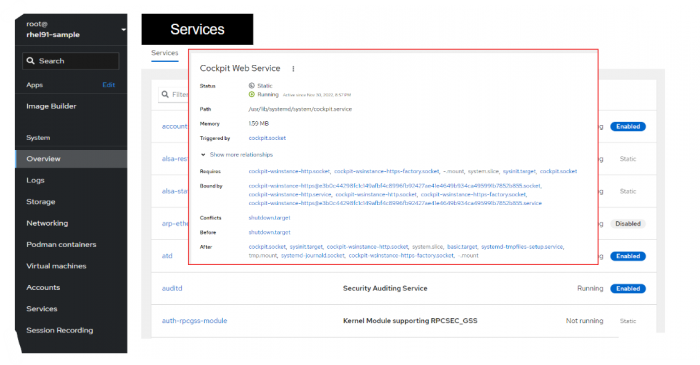Focus the sidebar Search field

[71, 61]
